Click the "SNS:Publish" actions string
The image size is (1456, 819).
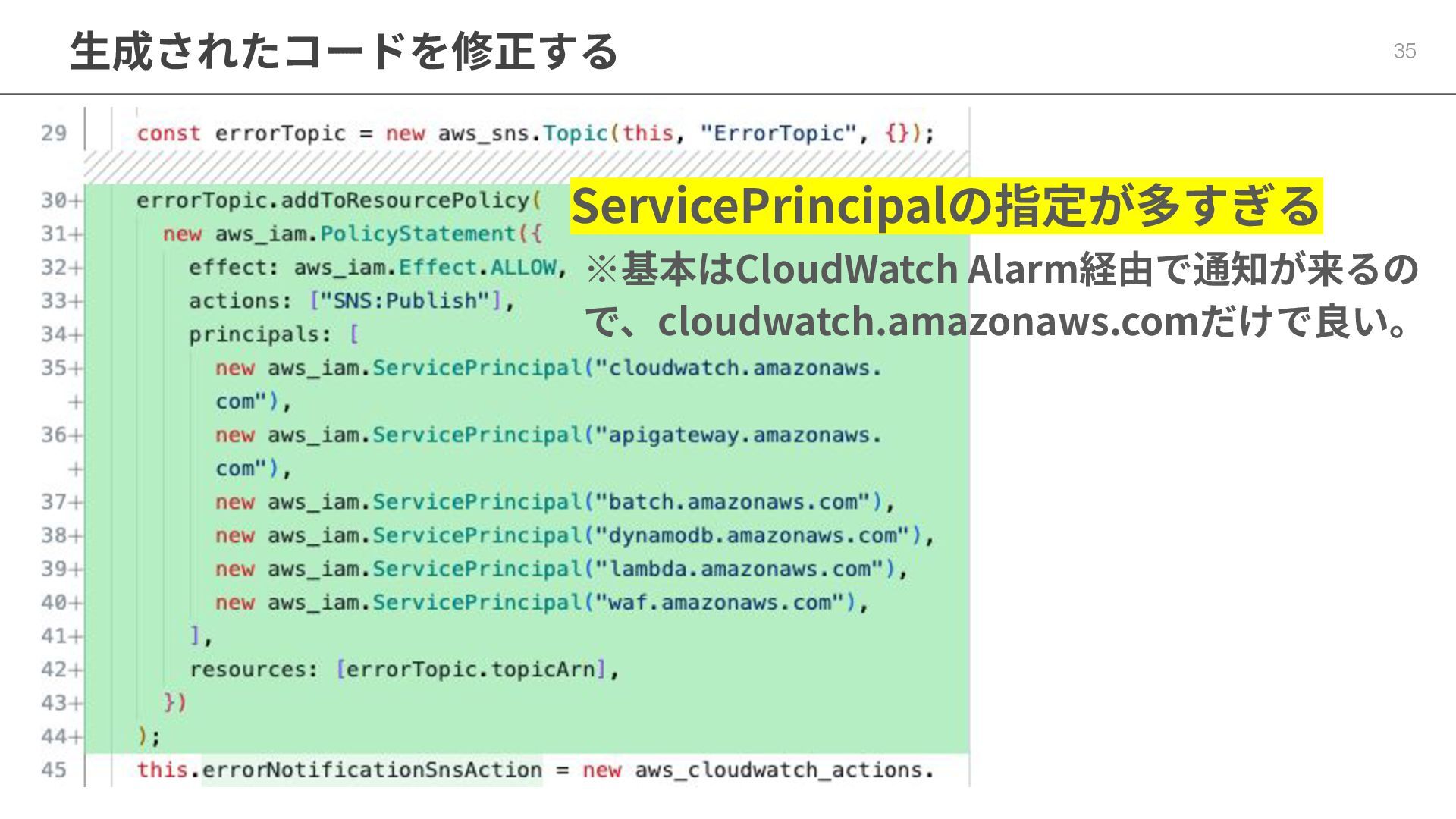tap(406, 301)
